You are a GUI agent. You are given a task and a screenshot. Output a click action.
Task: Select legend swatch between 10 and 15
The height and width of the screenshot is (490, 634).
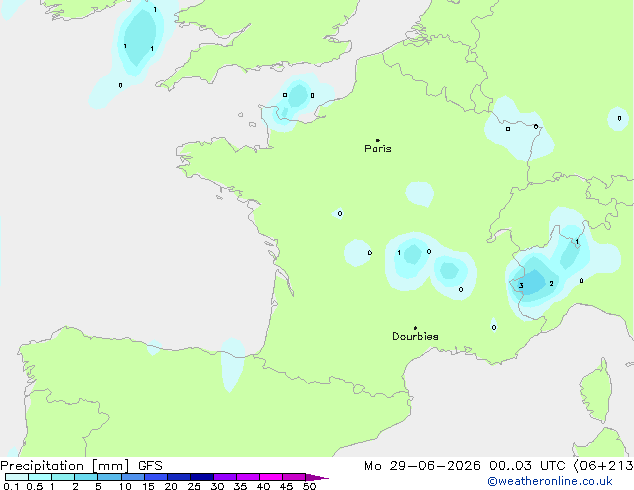point(133,477)
